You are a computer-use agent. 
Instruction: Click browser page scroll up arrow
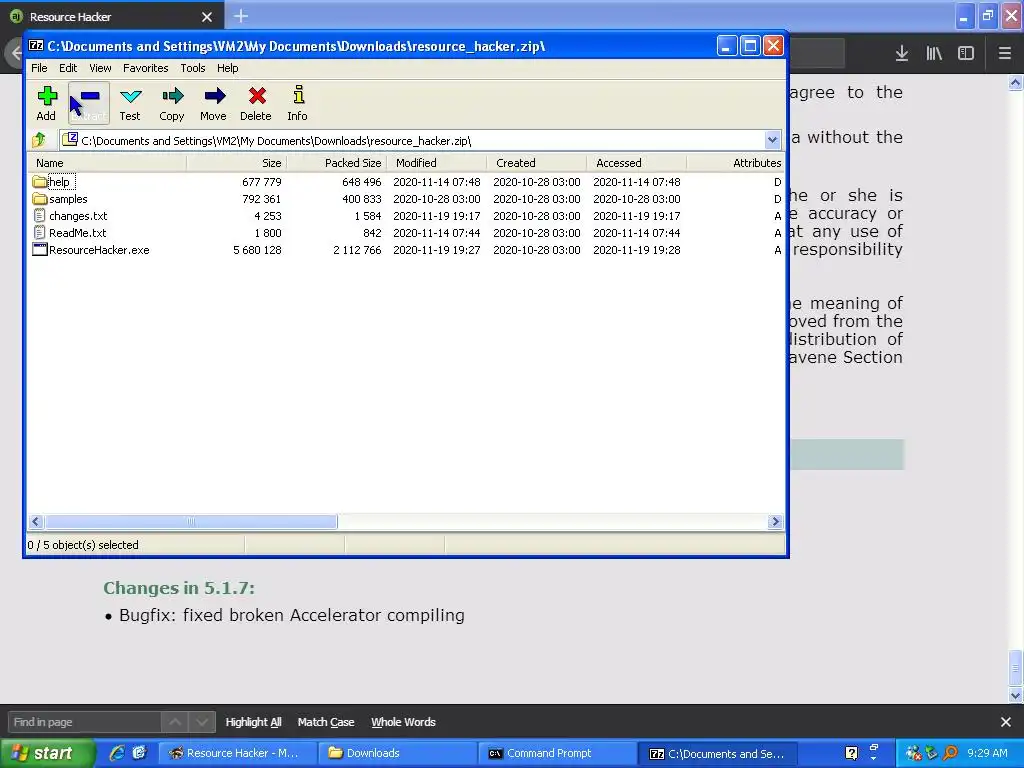click(x=1016, y=82)
